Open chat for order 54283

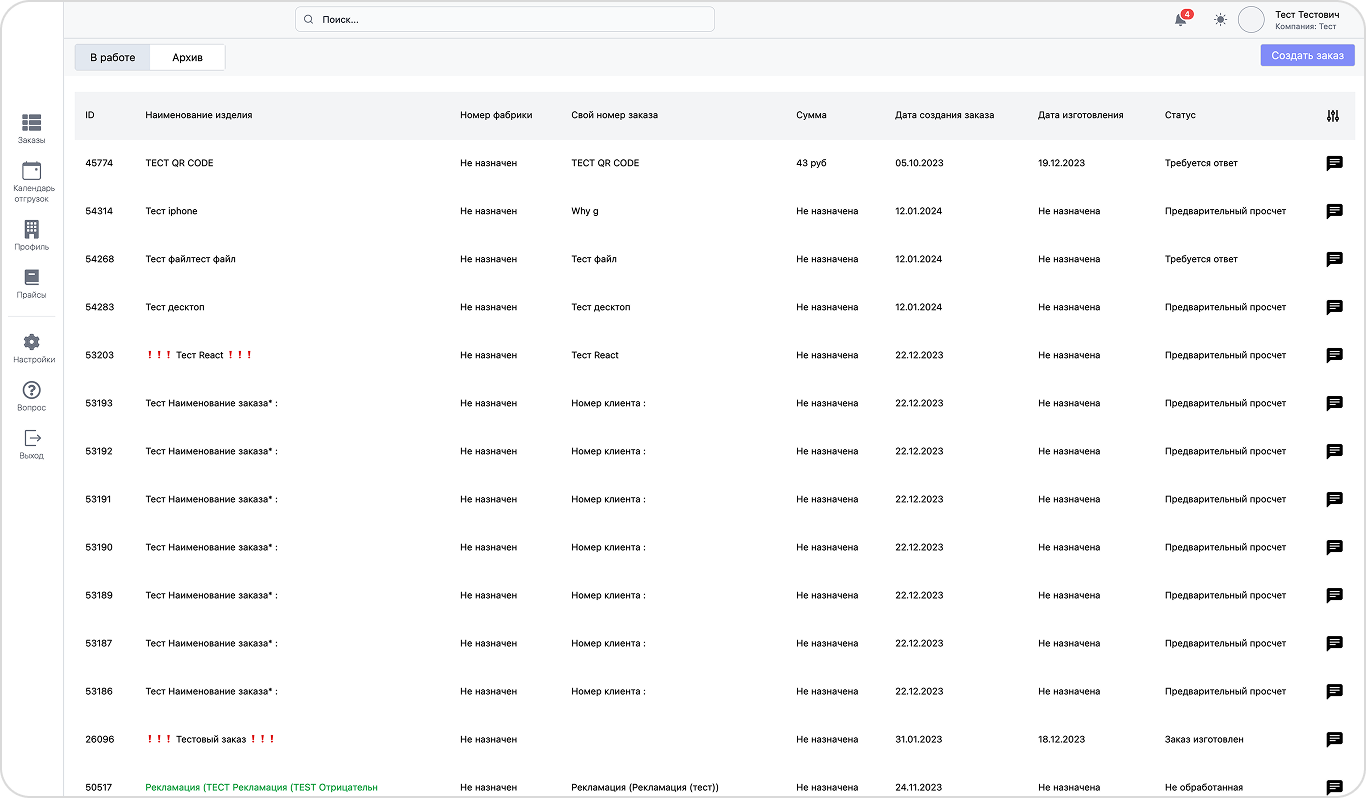coord(1334,307)
